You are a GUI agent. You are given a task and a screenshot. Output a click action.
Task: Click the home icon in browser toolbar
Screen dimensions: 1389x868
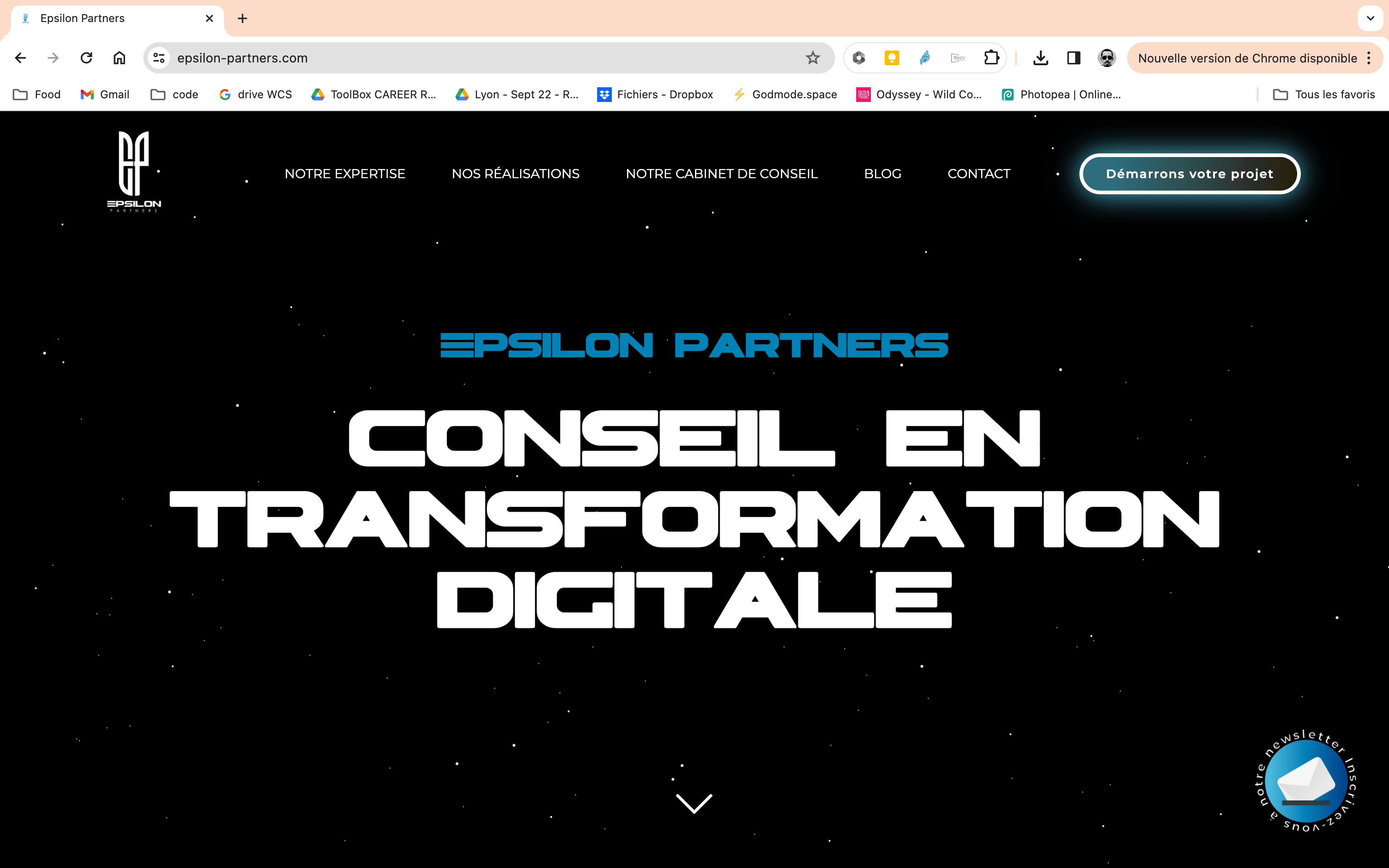point(119,58)
